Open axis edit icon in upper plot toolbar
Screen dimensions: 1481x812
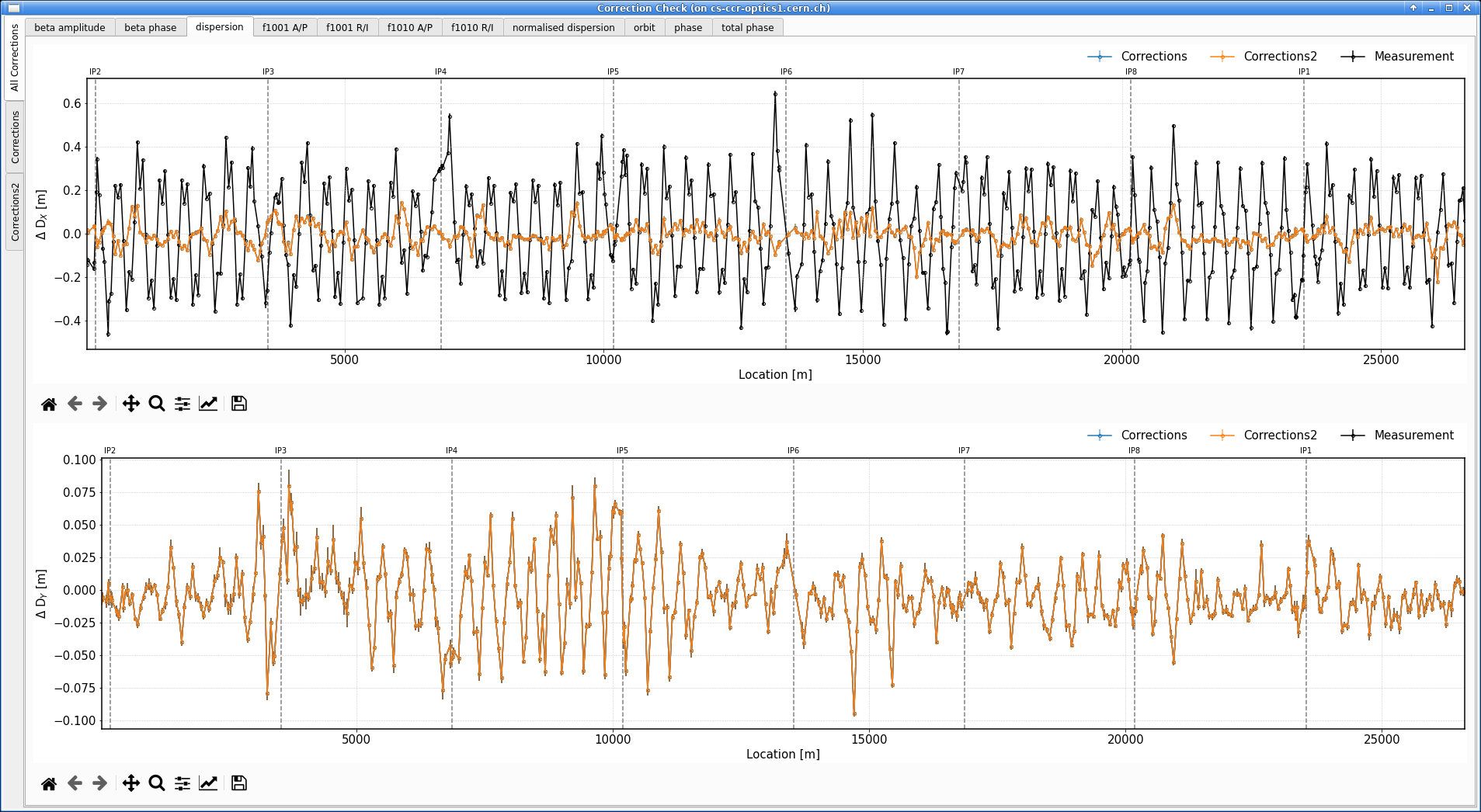tap(208, 404)
